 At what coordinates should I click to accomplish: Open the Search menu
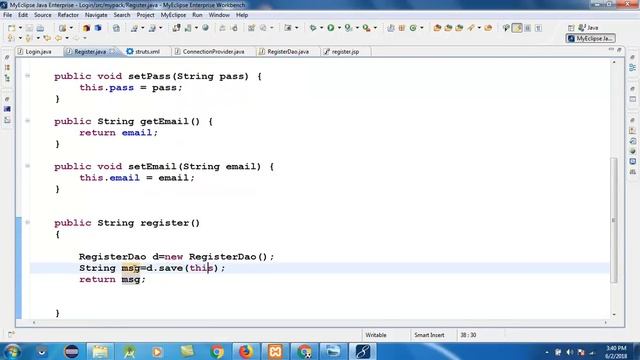(x=122, y=15)
